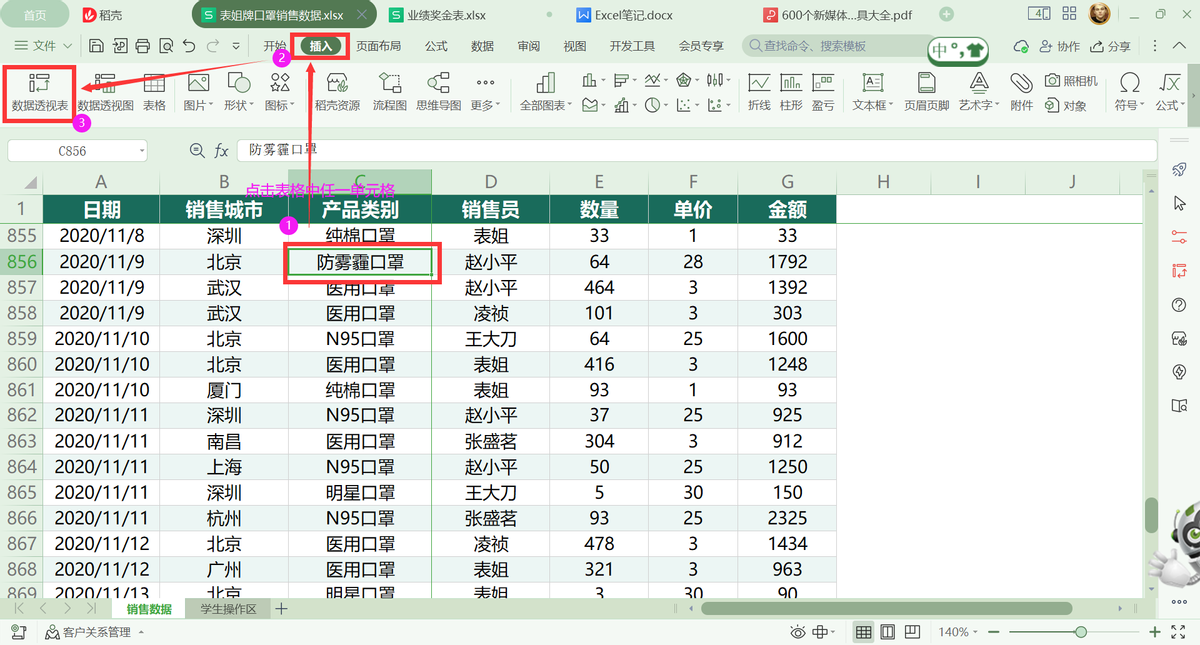Click the print icon in quick toolbar
This screenshot has width=1200, height=645.
coord(143,46)
